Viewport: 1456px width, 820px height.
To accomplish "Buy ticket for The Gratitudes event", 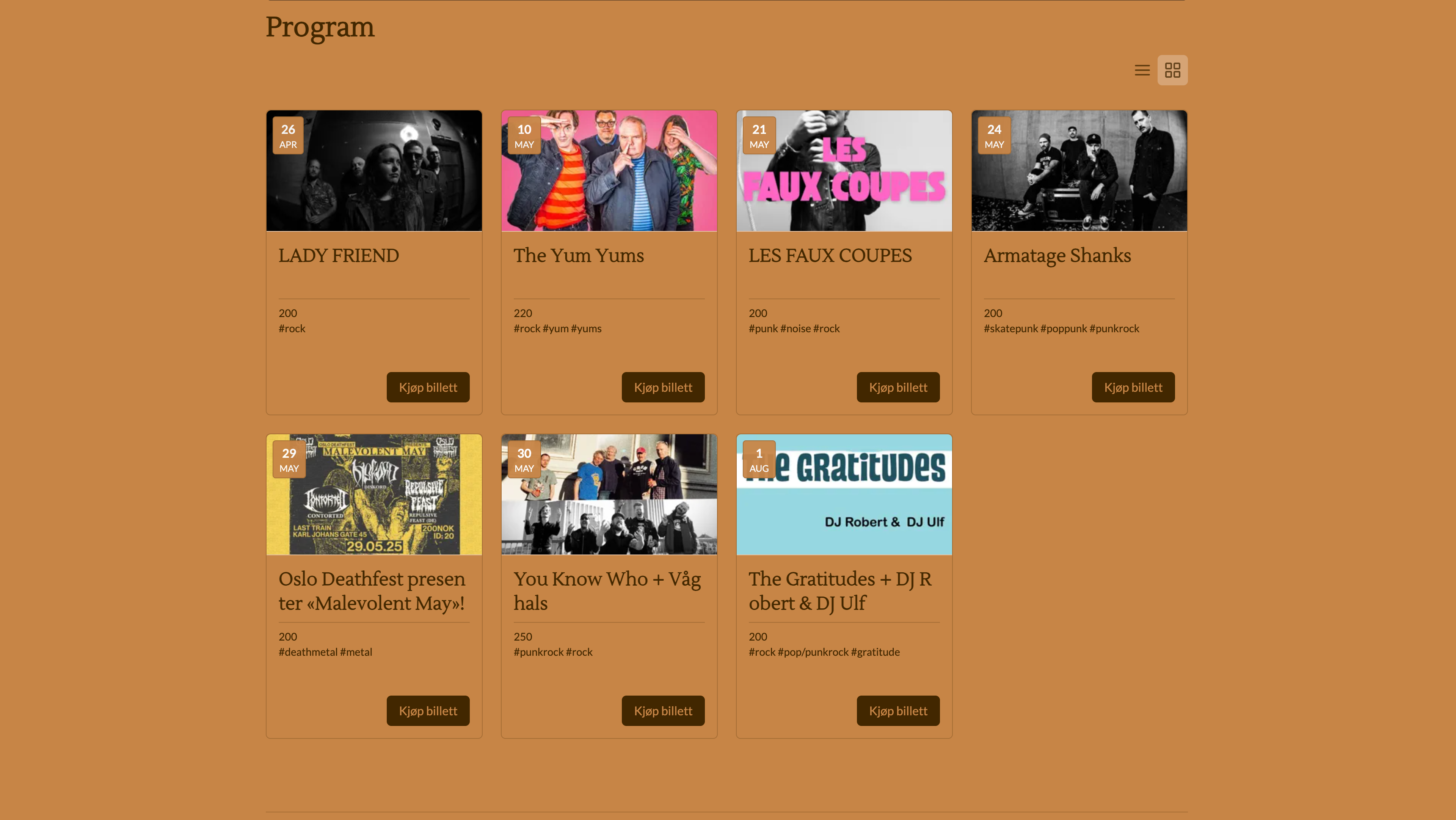I will pyautogui.click(x=898, y=711).
